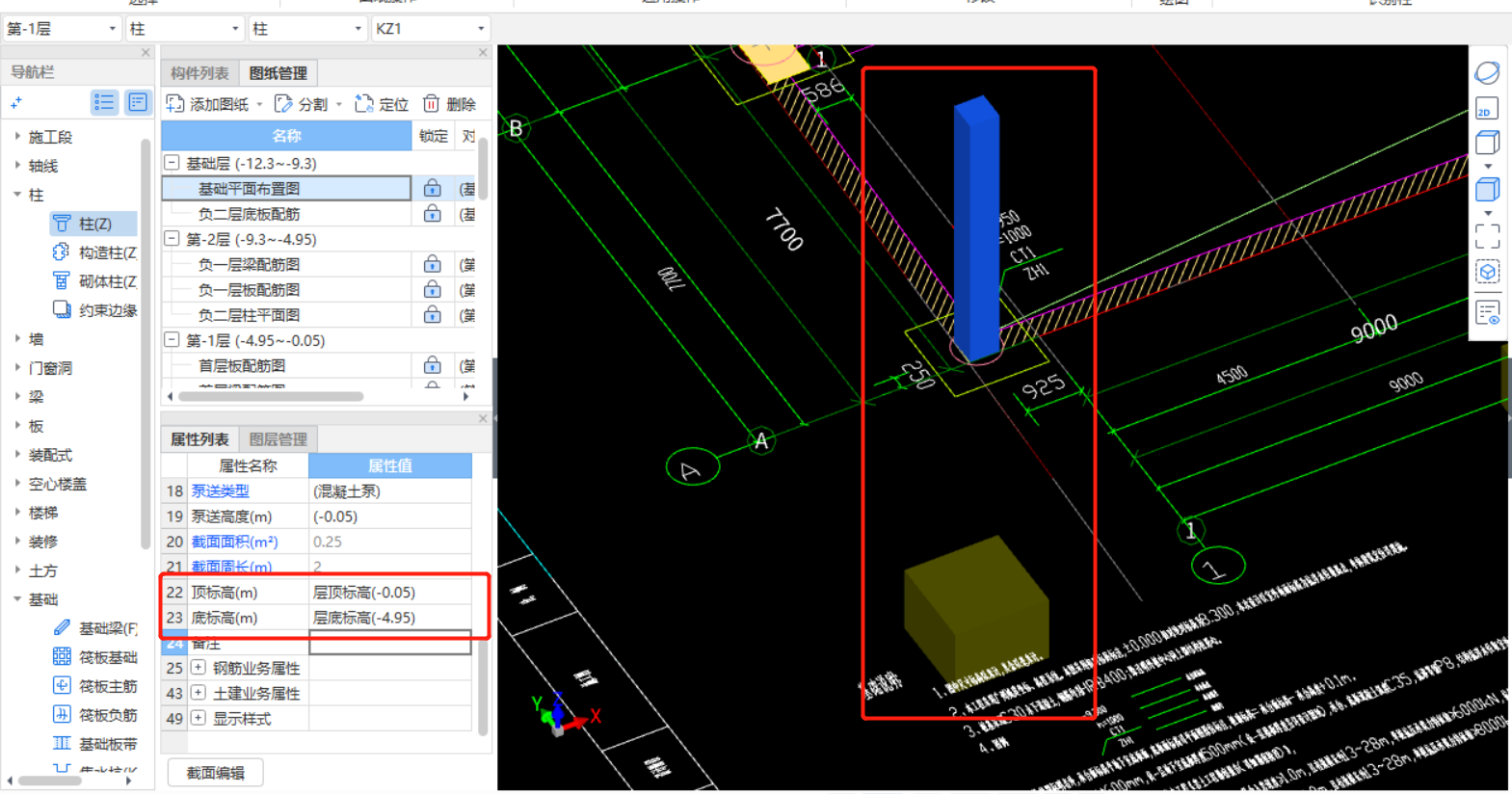Toggle lock for 负一层梁配筋图 drawing
The width and height of the screenshot is (1512, 794).
(x=433, y=264)
